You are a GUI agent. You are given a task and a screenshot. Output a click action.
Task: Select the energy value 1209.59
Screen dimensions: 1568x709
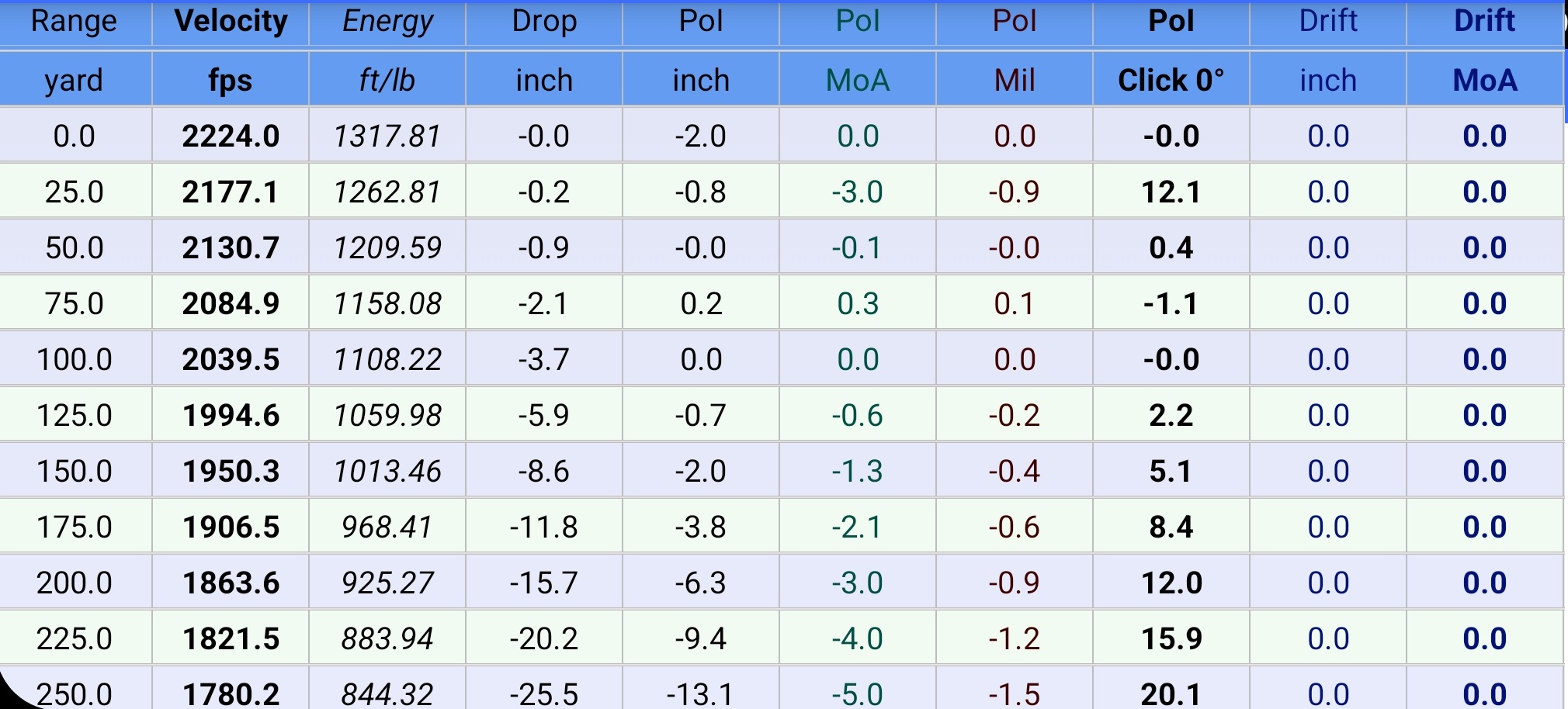[387, 248]
